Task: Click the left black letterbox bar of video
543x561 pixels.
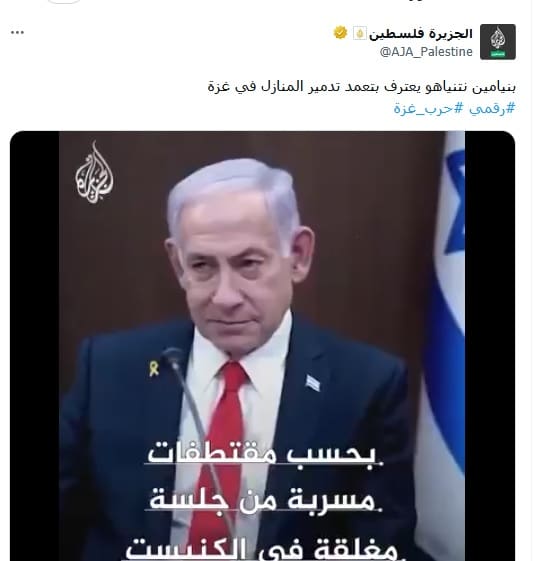Action: coord(35,346)
